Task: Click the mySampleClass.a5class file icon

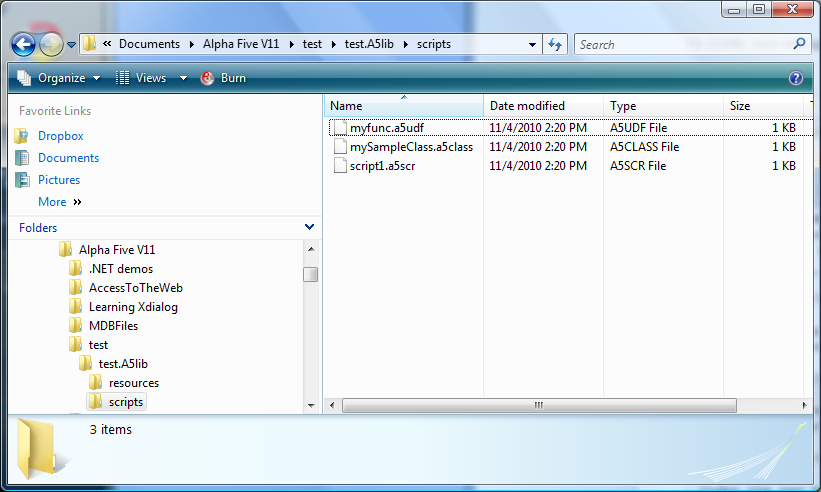Action: coord(340,147)
